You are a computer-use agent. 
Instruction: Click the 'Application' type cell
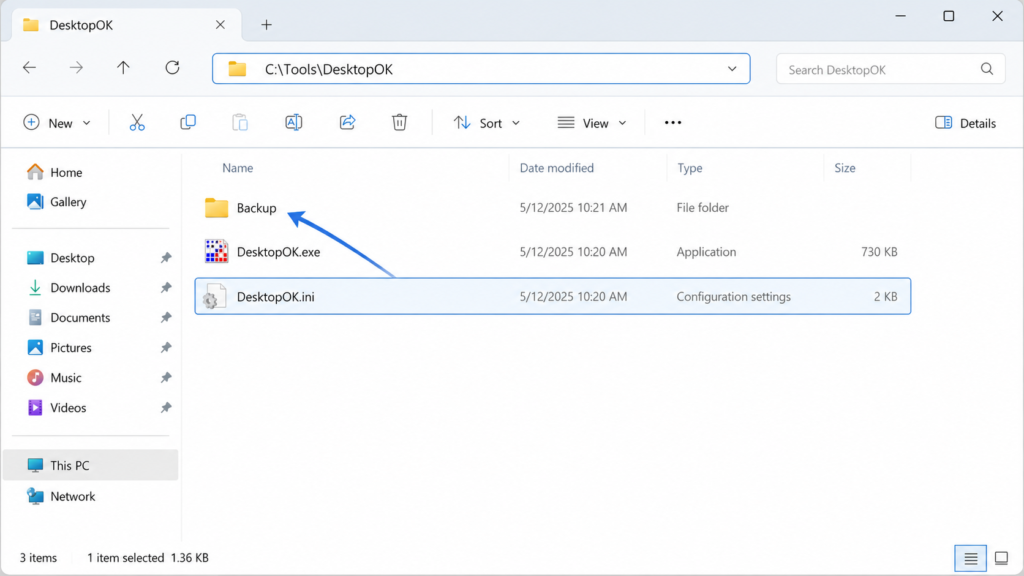(706, 252)
